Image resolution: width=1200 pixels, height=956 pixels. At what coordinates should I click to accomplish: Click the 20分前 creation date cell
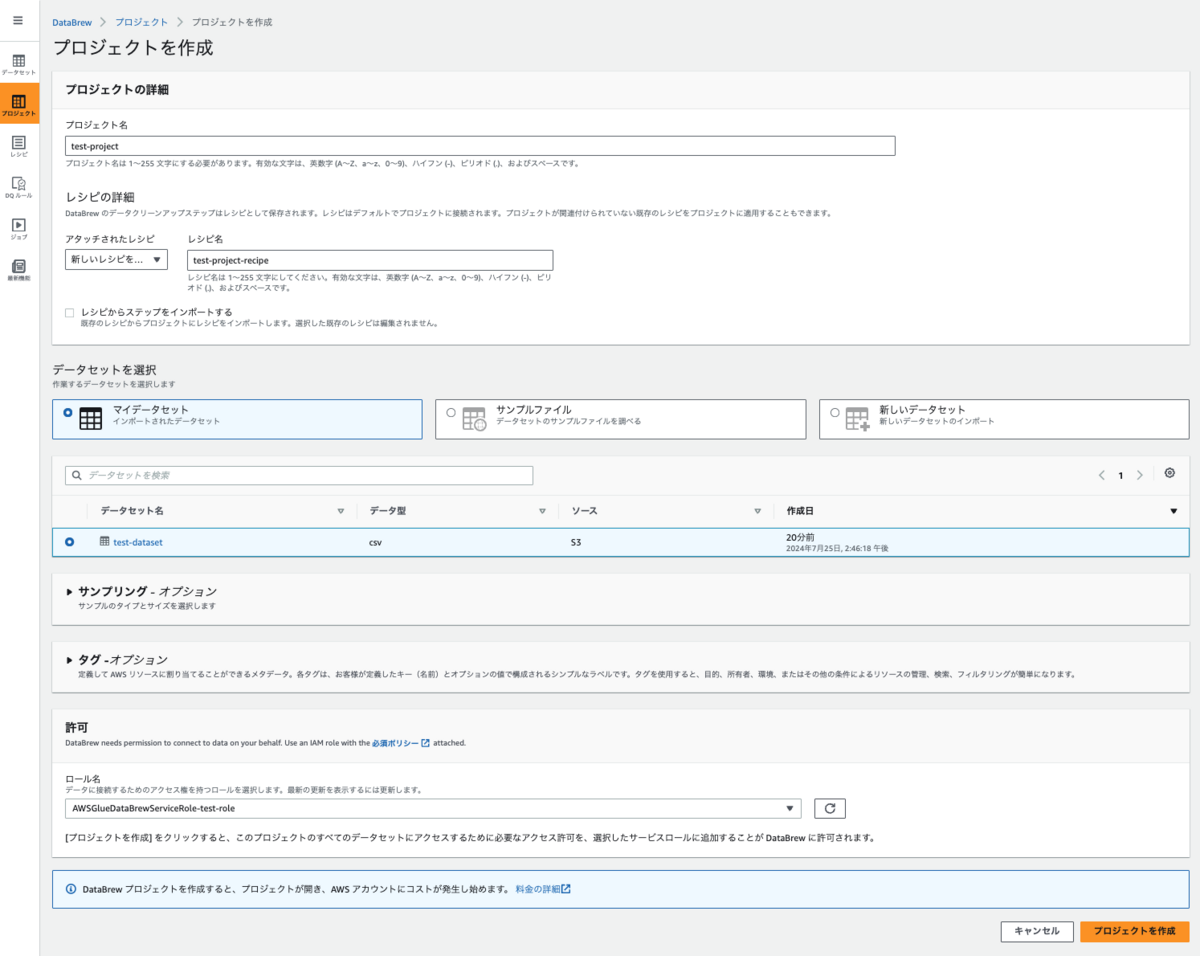pos(800,537)
